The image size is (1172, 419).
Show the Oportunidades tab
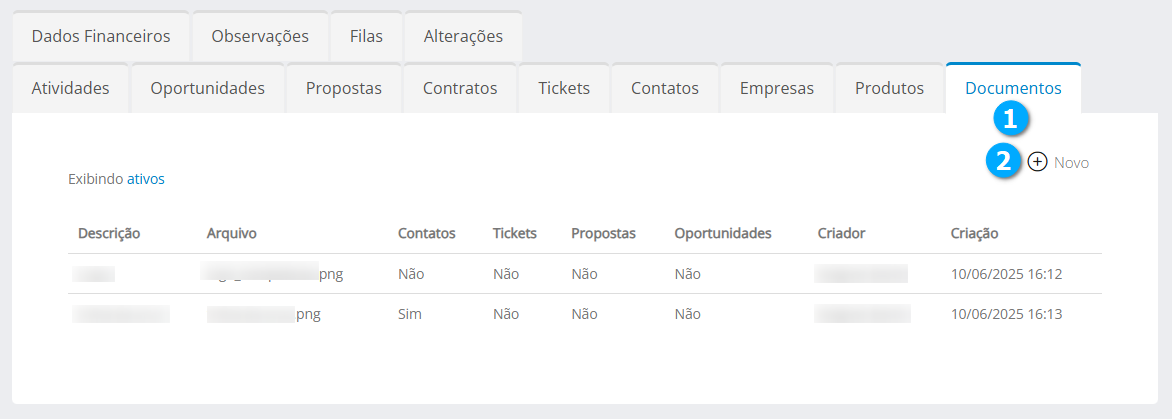[207, 88]
